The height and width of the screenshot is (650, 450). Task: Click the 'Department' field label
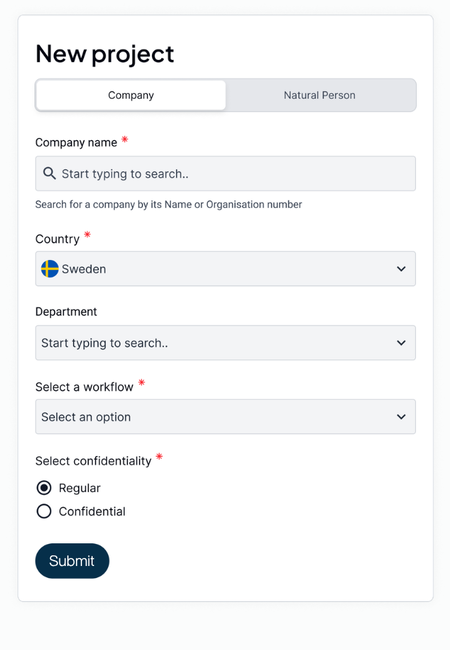tap(66, 312)
